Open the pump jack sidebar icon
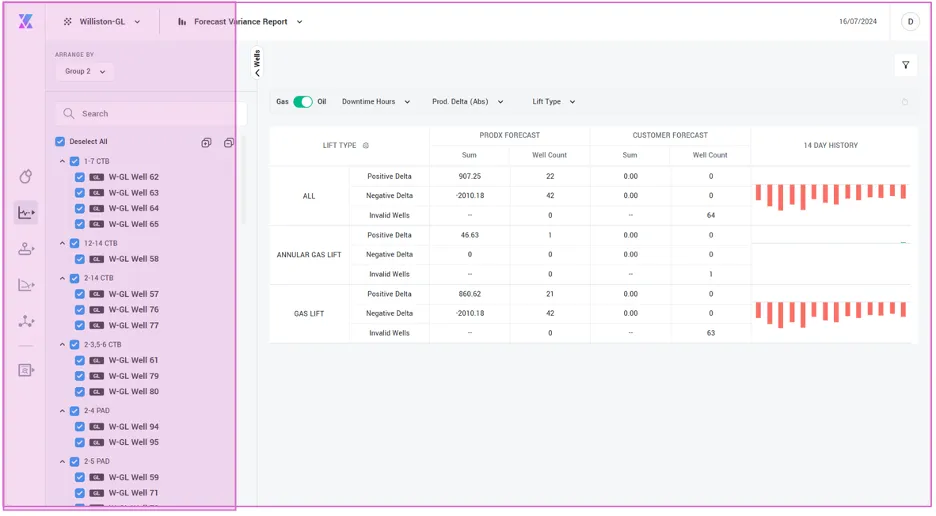This screenshot has width=936, height=516. tap(26, 248)
